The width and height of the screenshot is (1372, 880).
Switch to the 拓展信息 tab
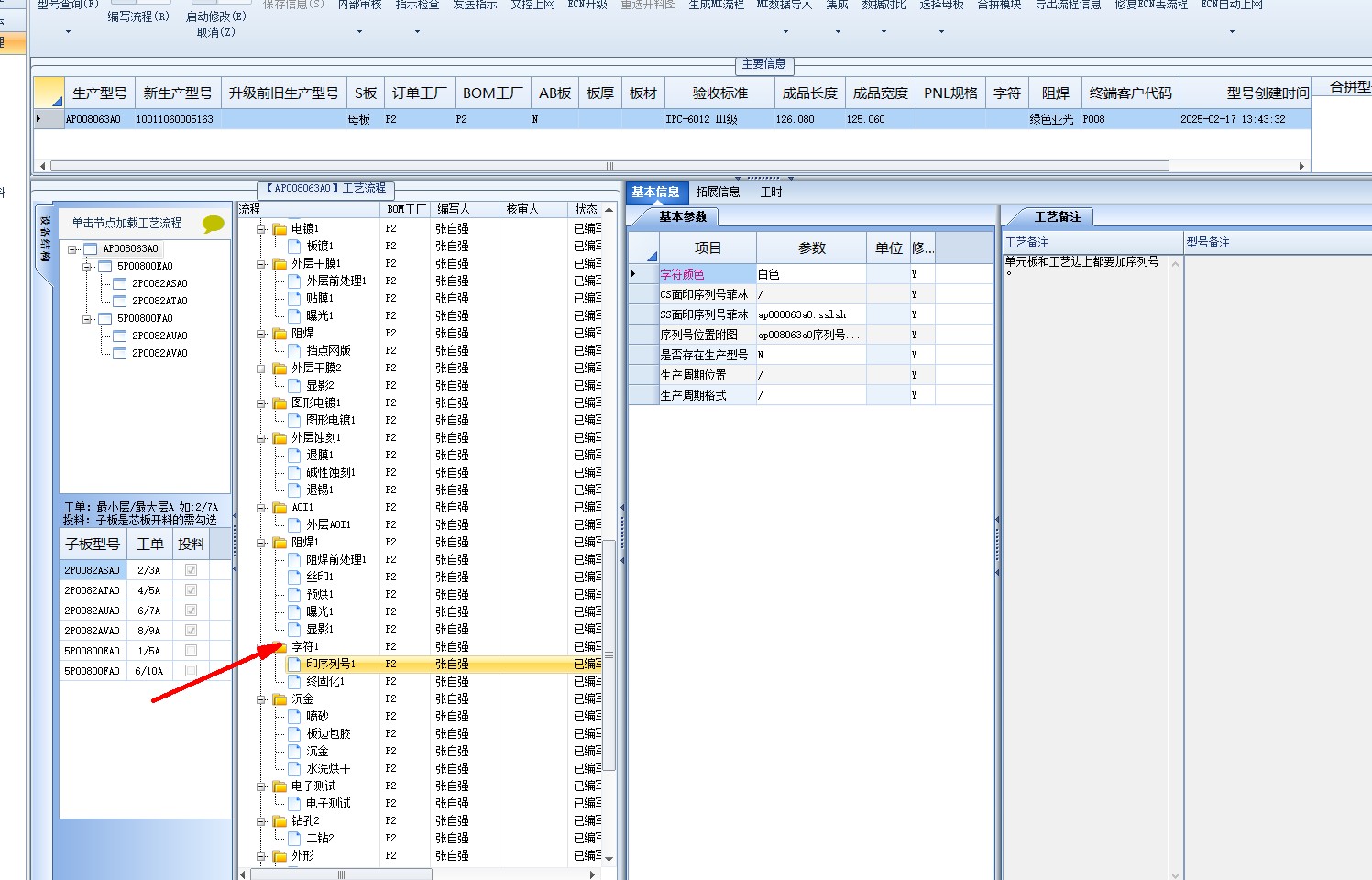point(718,192)
